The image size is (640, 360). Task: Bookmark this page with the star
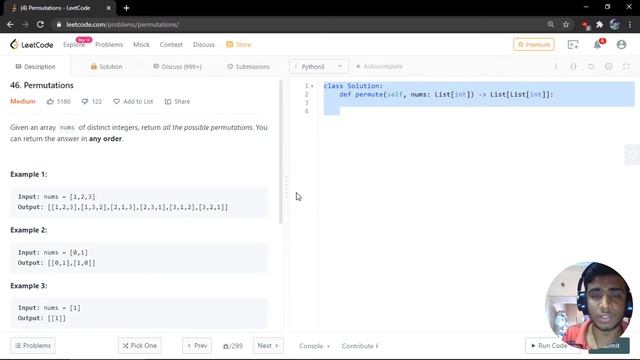coord(566,24)
